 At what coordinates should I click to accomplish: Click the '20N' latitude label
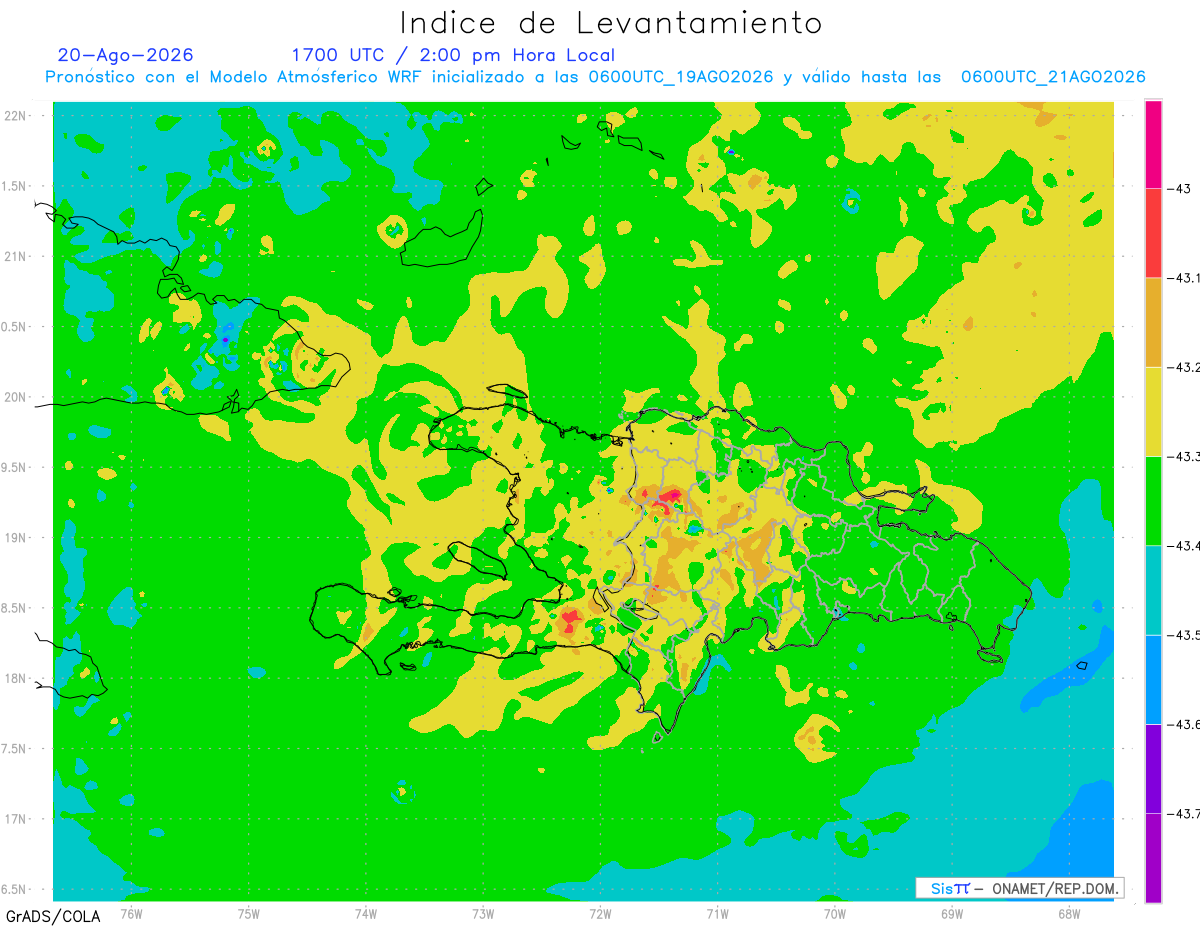[15, 397]
